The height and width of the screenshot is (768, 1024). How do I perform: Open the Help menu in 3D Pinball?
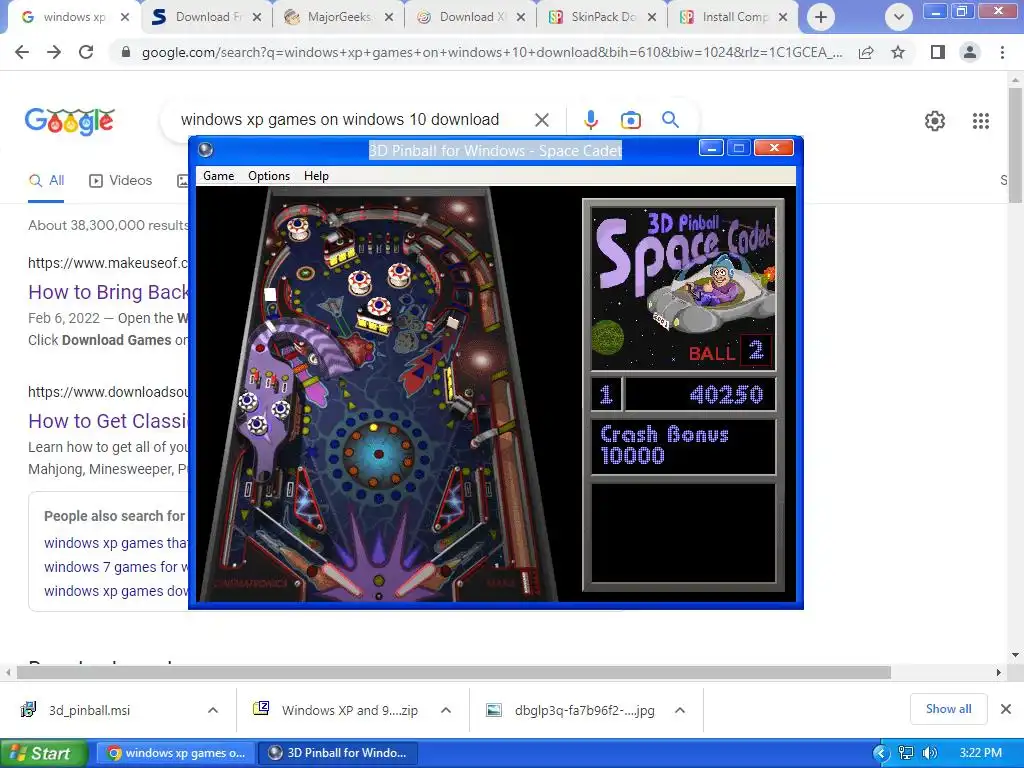click(x=316, y=176)
